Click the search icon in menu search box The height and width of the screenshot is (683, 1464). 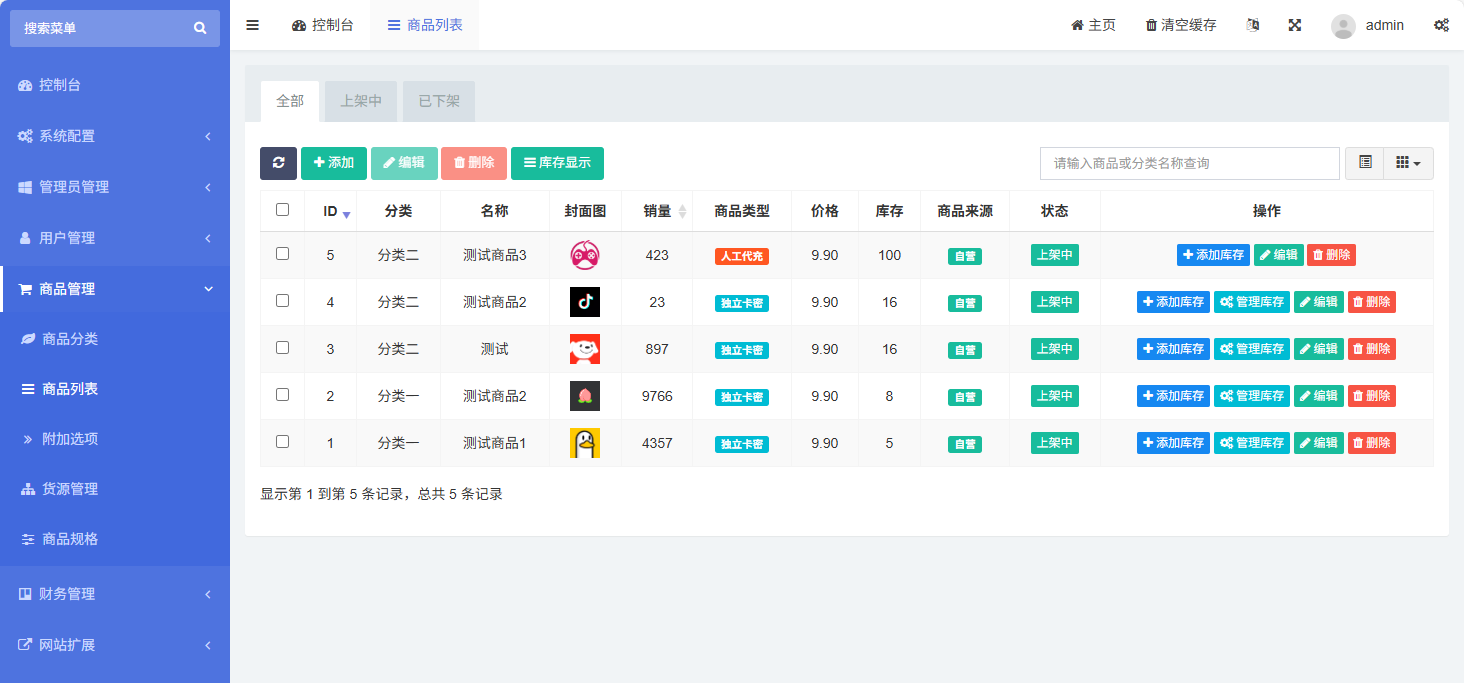tap(200, 28)
